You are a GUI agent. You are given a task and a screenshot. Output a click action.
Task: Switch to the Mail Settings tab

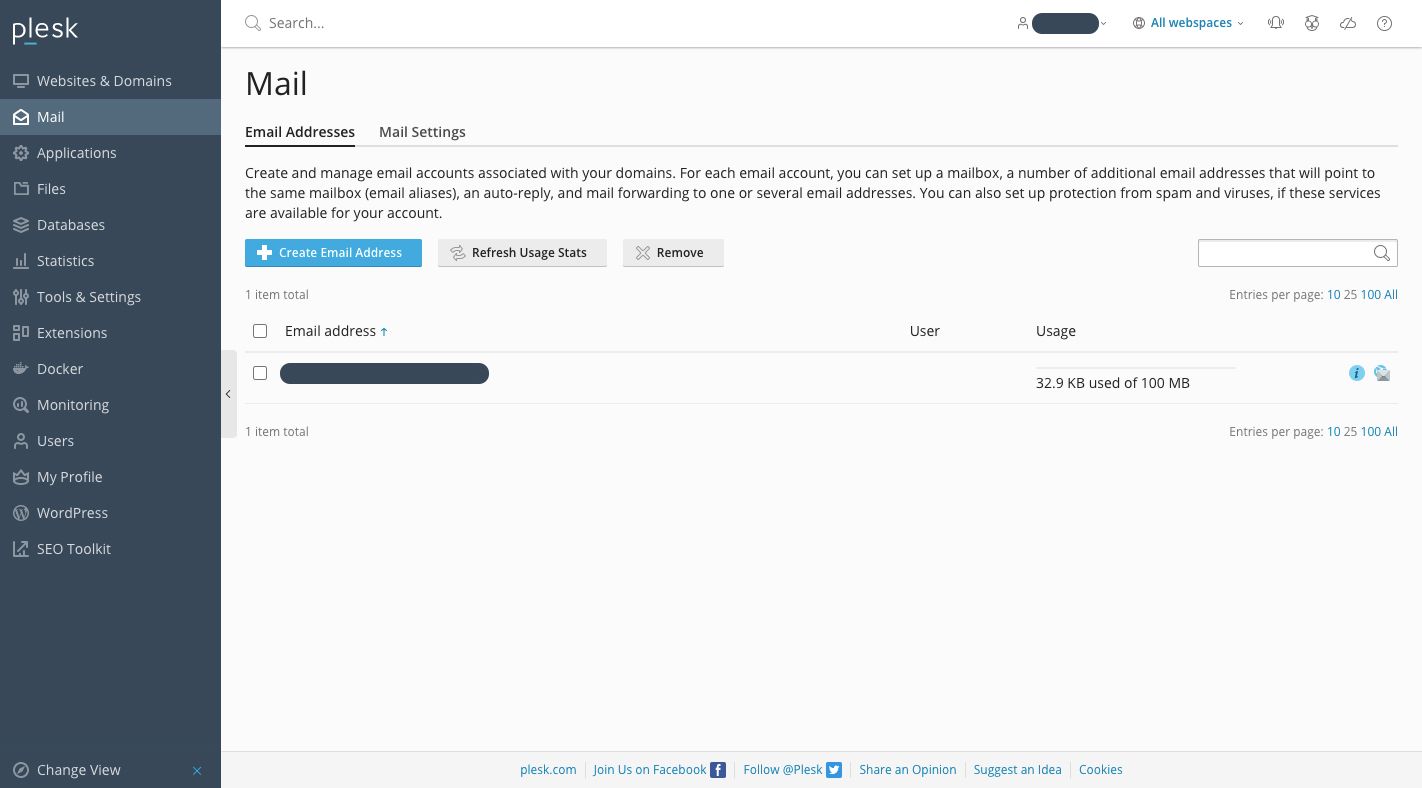(x=422, y=132)
